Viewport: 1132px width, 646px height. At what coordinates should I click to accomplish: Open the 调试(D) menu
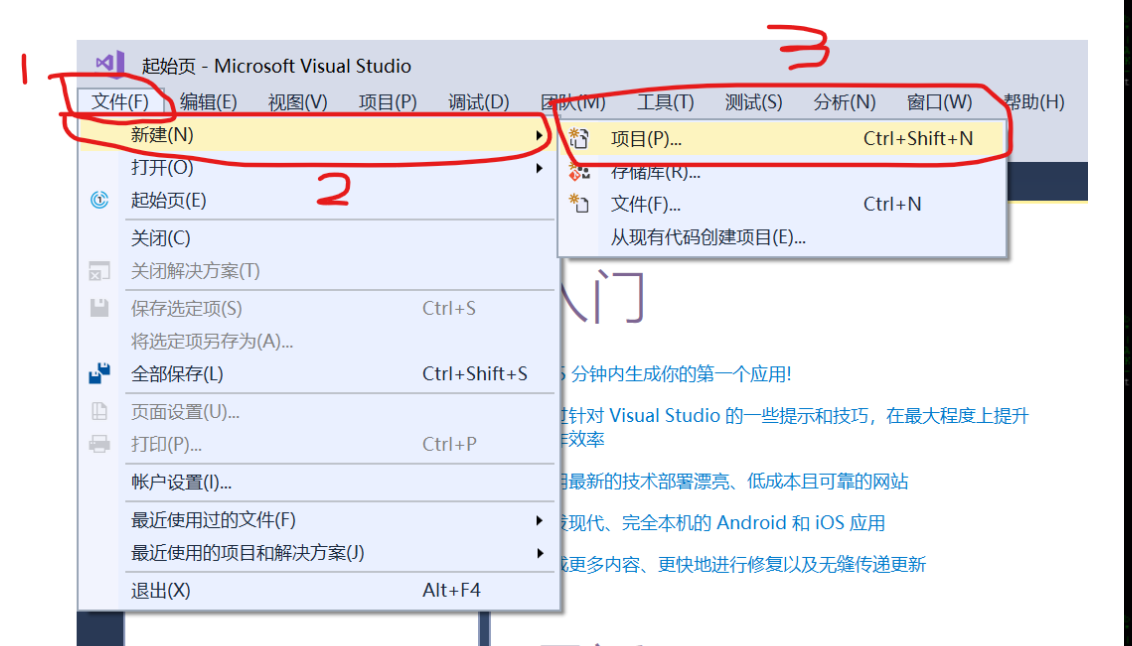(x=477, y=101)
